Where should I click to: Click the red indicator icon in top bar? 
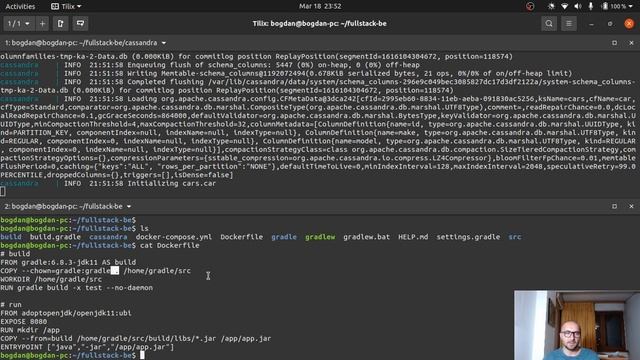(530, 6)
